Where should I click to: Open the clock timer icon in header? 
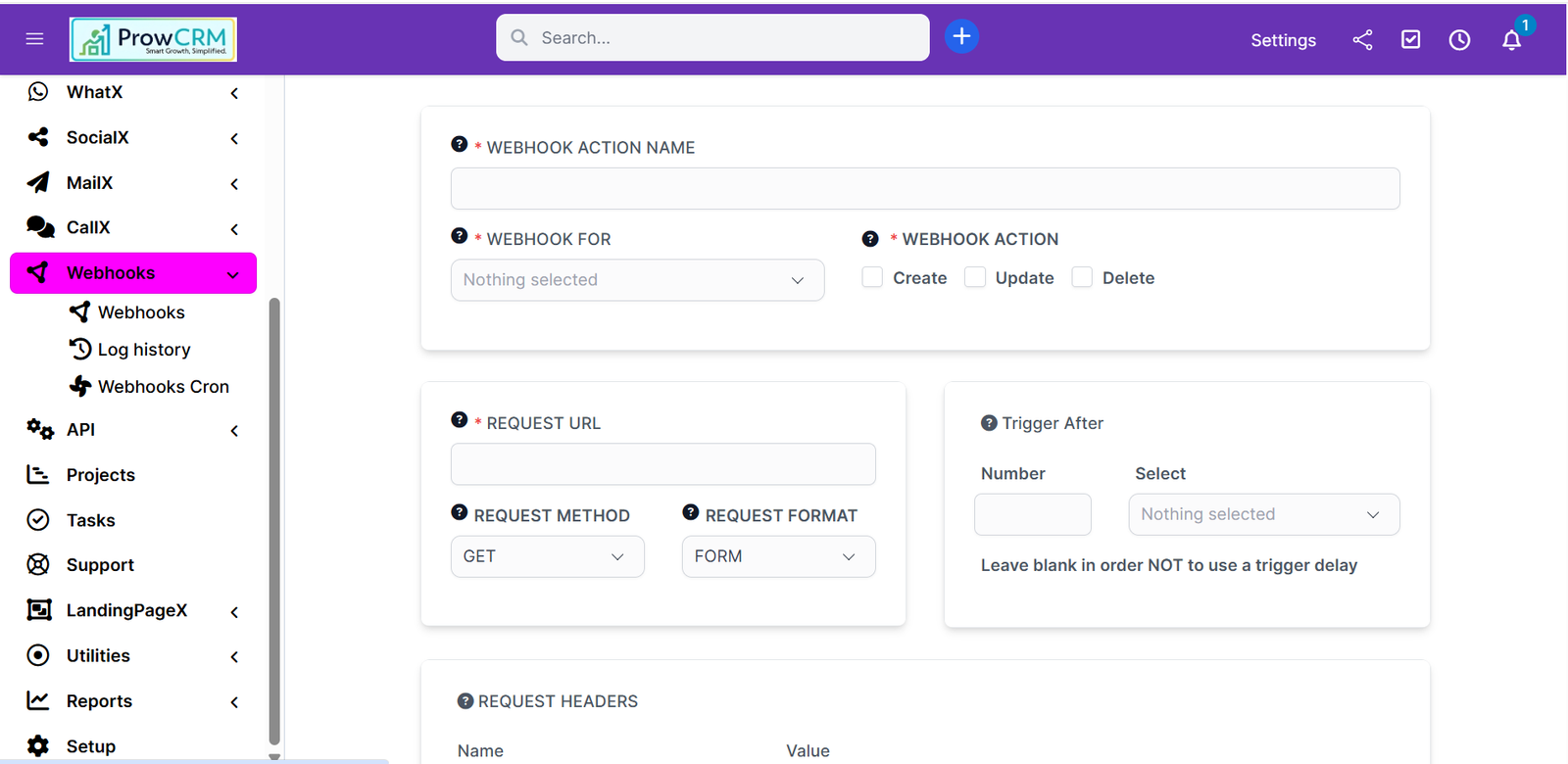[x=1459, y=39]
